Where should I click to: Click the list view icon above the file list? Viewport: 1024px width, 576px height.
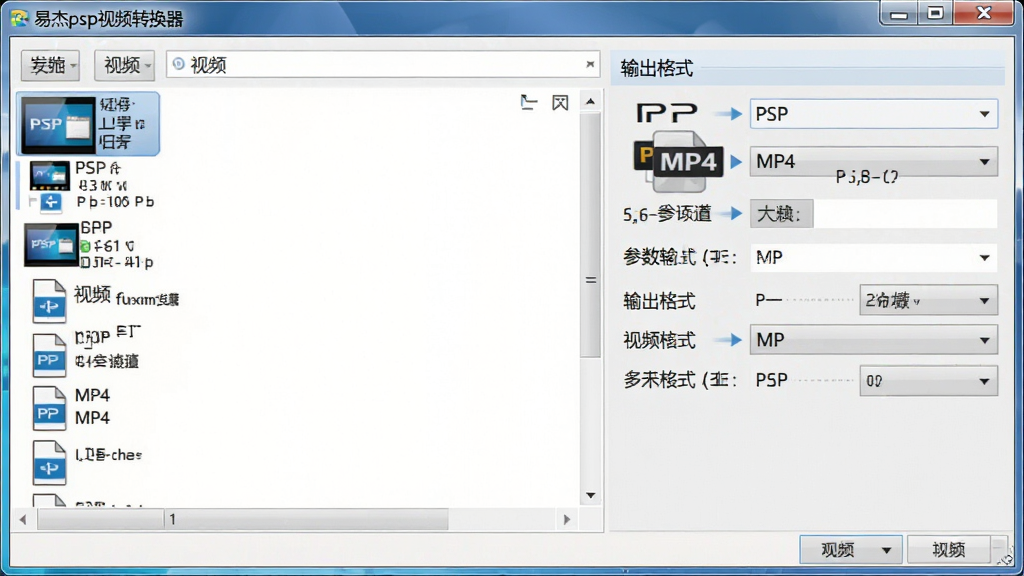click(x=529, y=103)
